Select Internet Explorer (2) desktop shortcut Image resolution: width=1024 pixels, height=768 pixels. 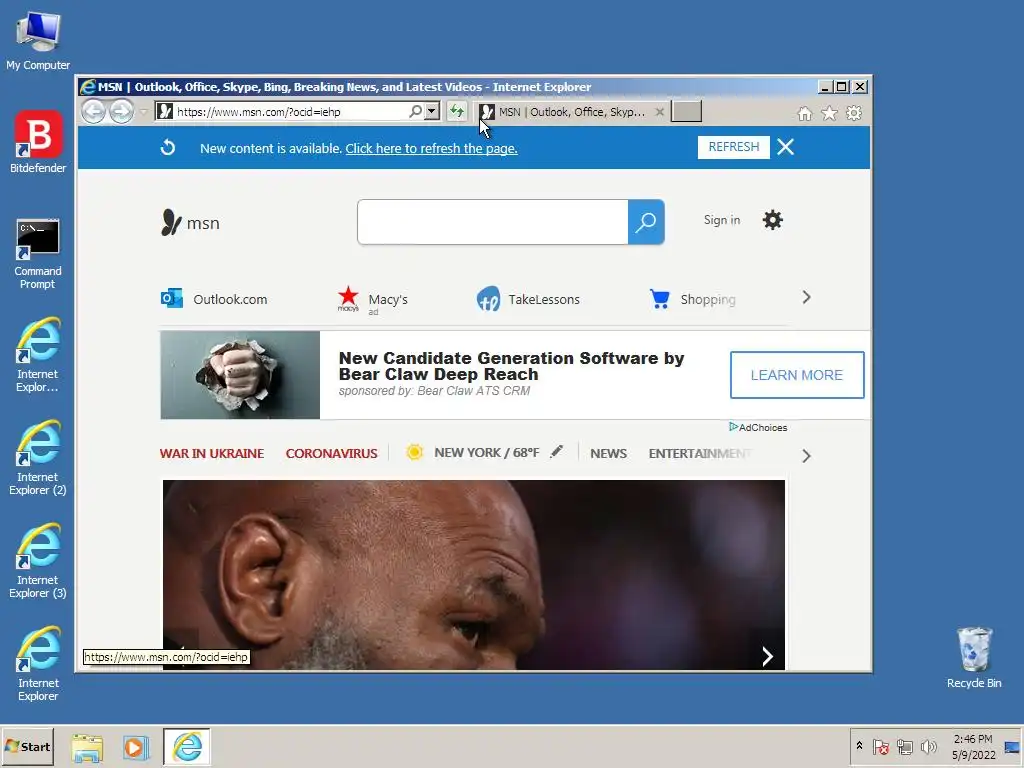point(38,458)
